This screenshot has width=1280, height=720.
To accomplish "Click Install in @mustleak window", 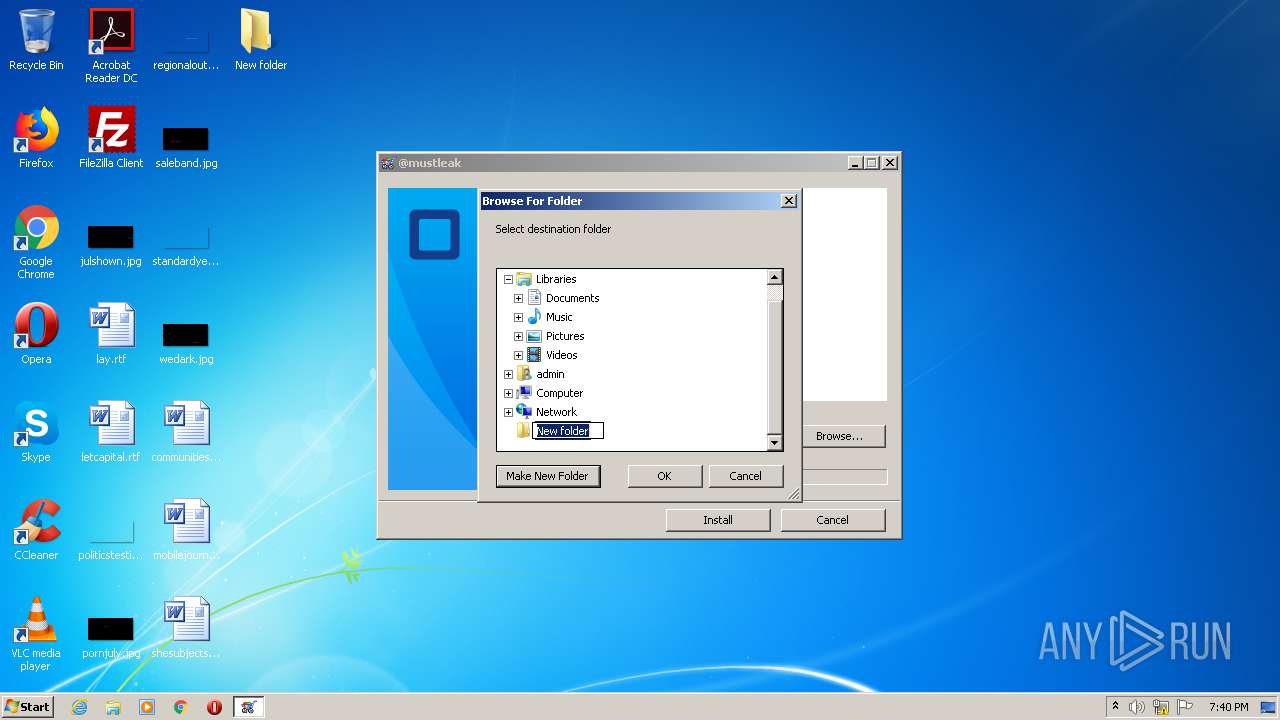I will pyautogui.click(x=718, y=520).
